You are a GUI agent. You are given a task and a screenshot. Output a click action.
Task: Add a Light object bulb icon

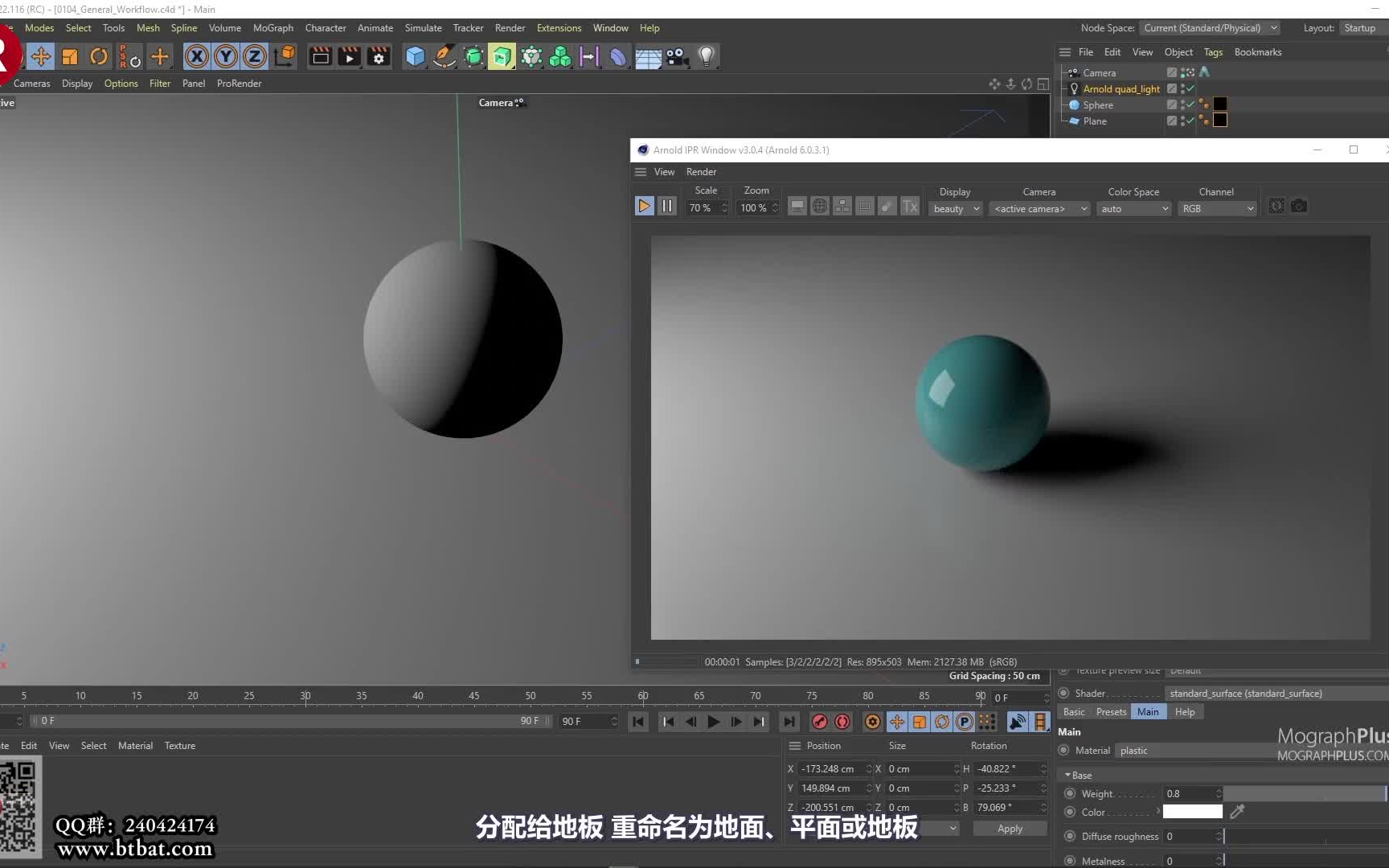click(707, 56)
